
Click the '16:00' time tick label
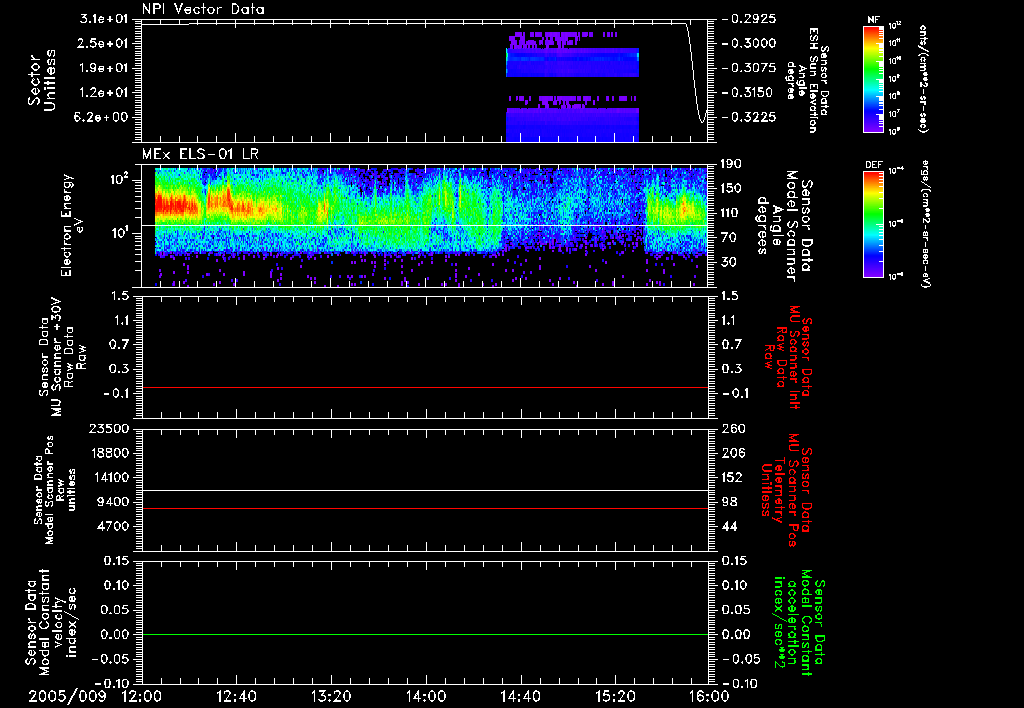709,696
